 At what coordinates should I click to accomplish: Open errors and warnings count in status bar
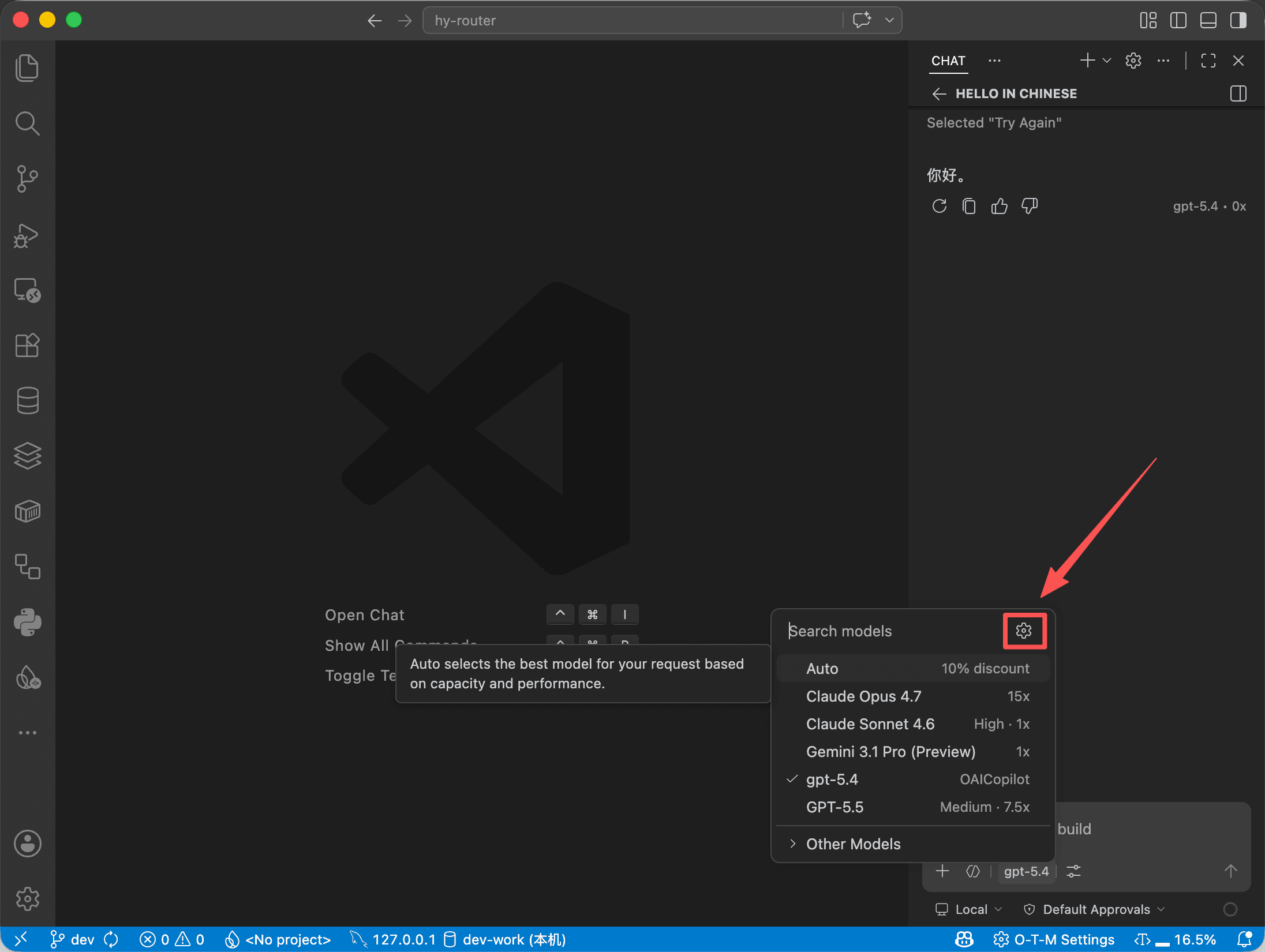171,940
